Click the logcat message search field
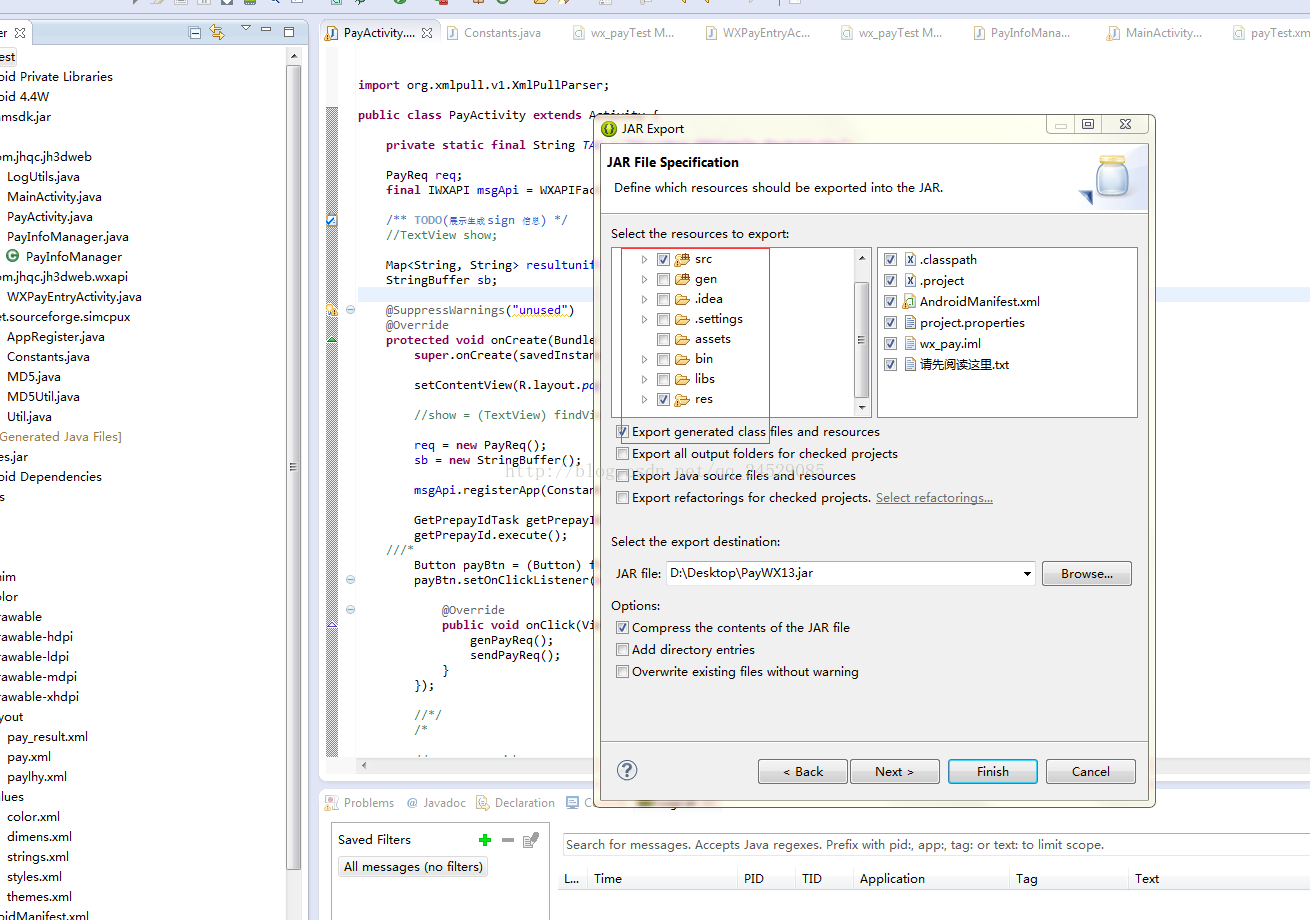The image size is (1310, 920). [935, 845]
